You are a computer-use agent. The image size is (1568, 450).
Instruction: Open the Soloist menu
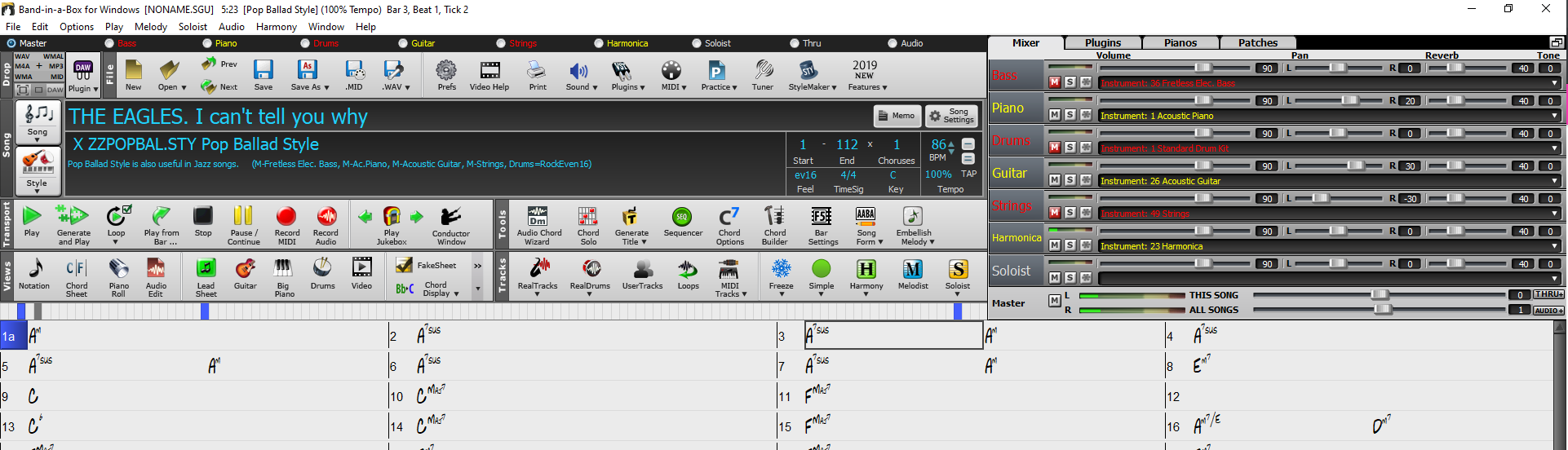click(x=193, y=26)
